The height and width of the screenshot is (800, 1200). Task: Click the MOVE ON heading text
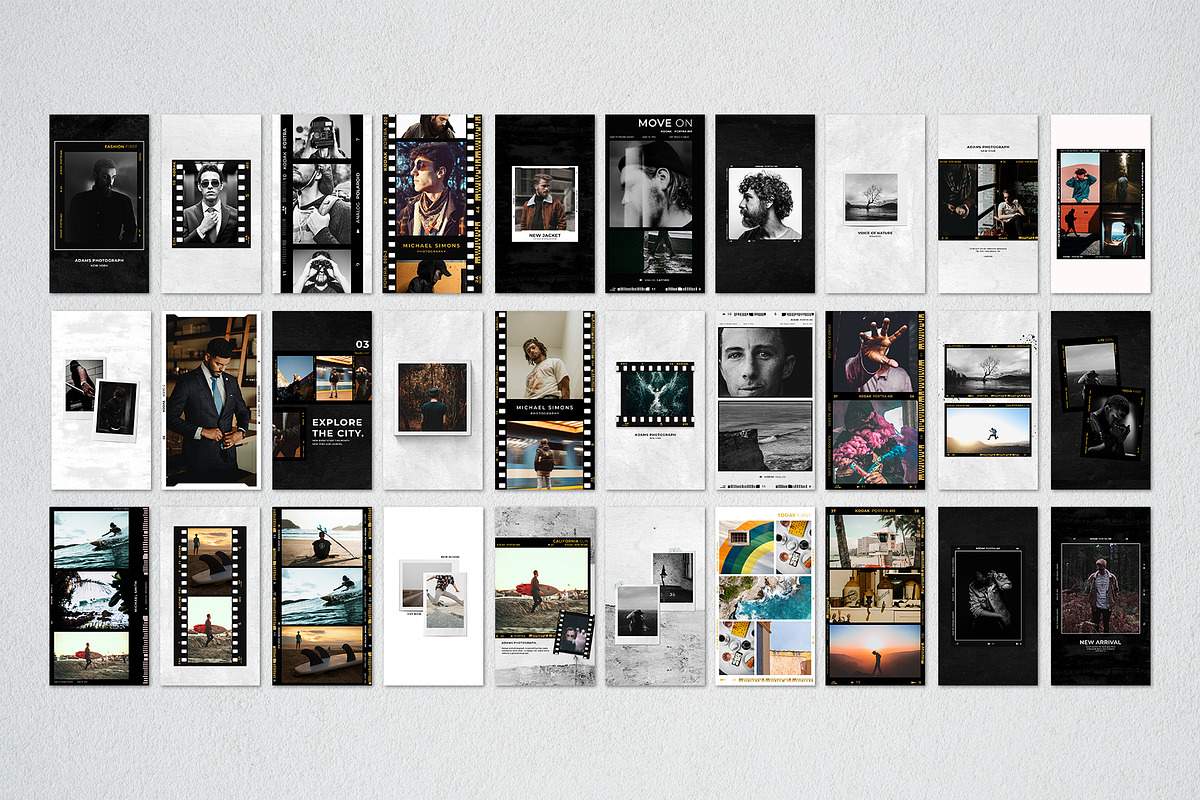[666, 123]
